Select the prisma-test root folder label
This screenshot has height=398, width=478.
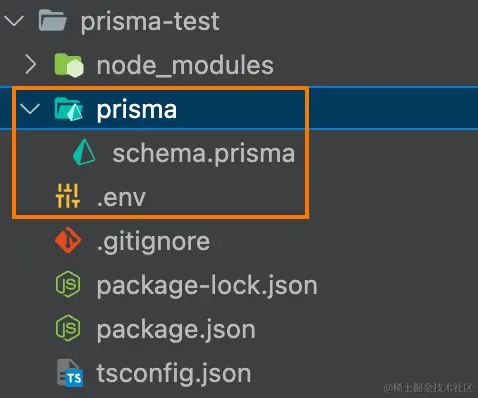click(x=150, y=22)
